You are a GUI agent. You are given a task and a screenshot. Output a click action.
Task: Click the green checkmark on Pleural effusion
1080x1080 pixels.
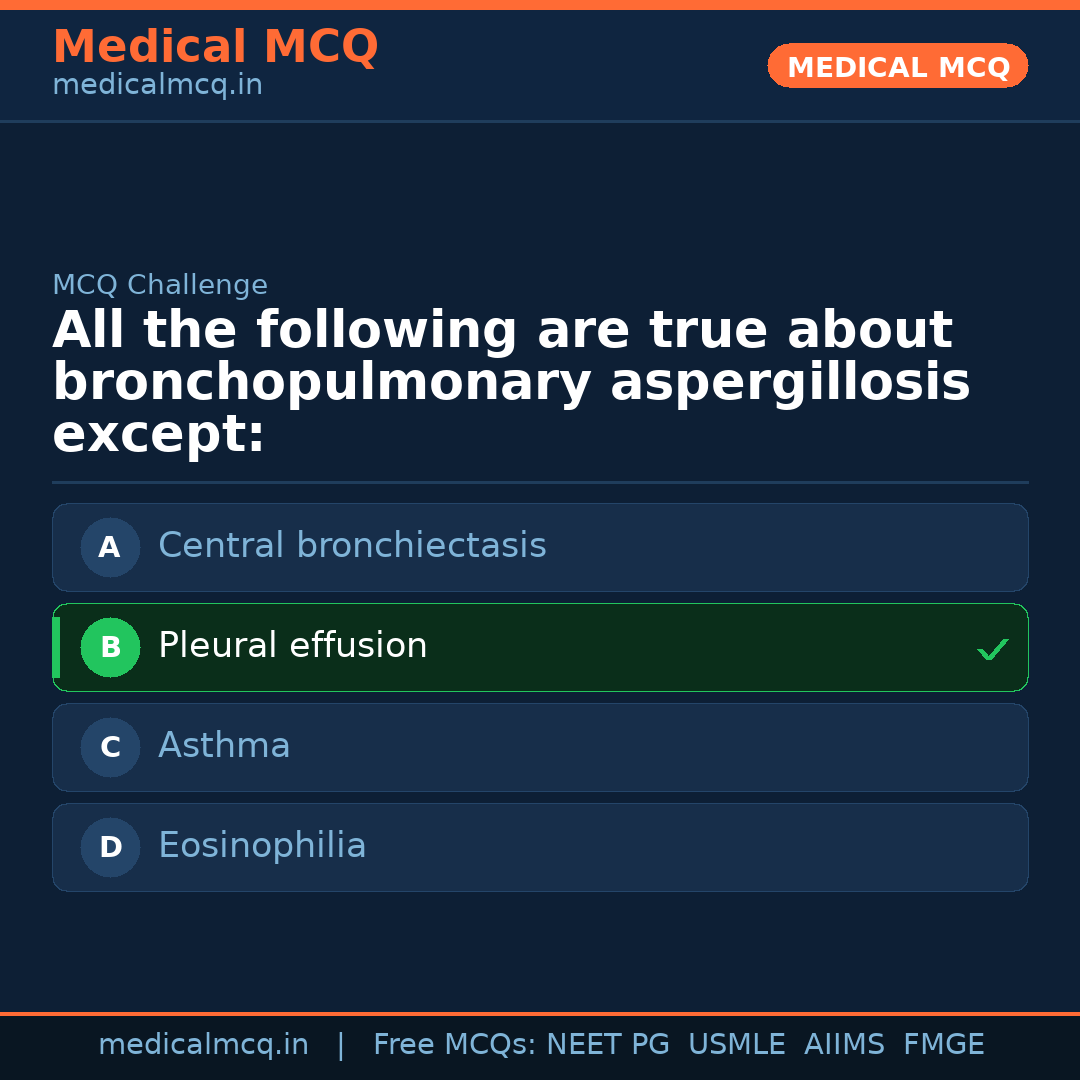point(992,649)
